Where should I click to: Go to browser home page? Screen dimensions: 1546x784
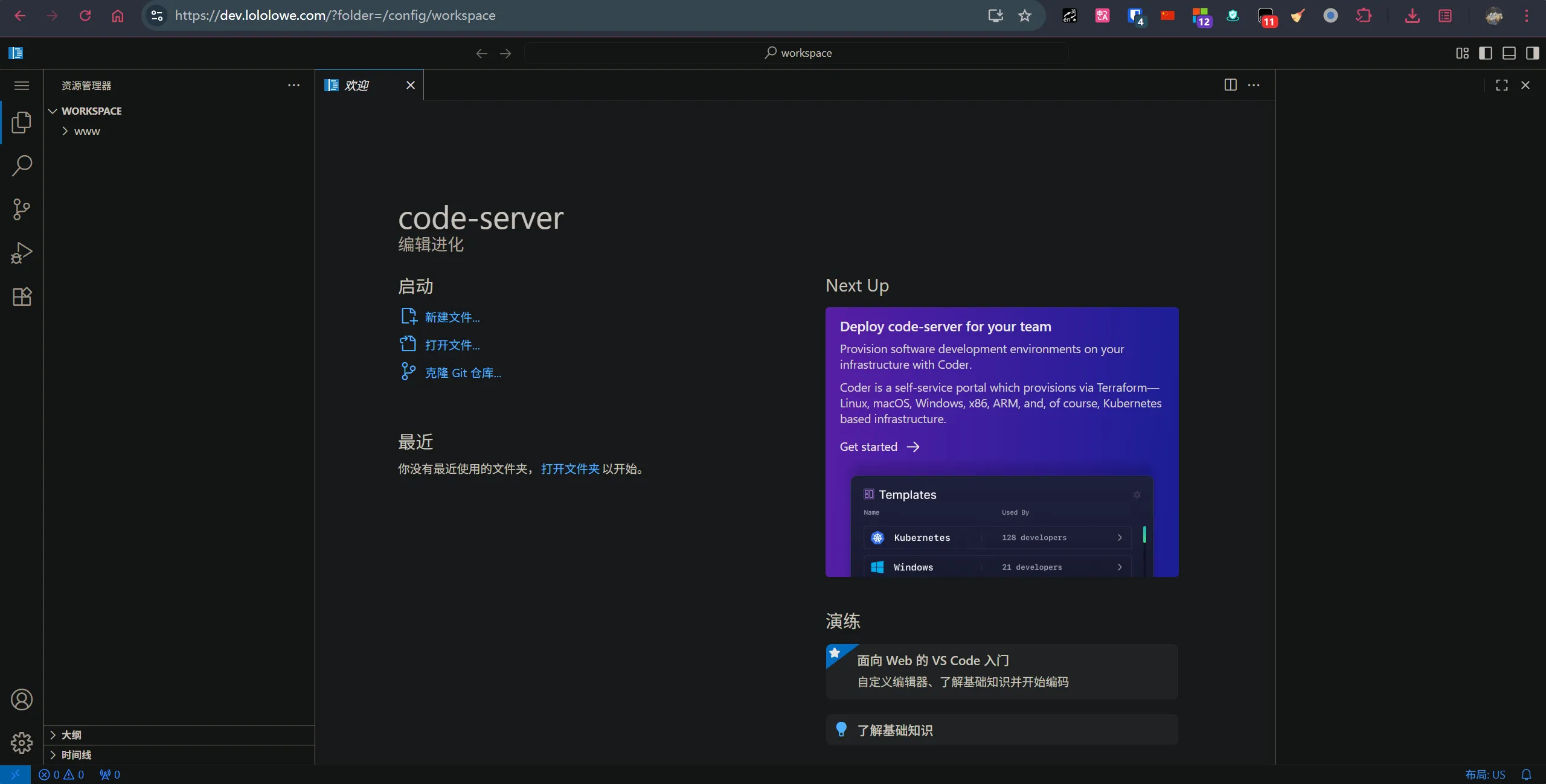(118, 16)
